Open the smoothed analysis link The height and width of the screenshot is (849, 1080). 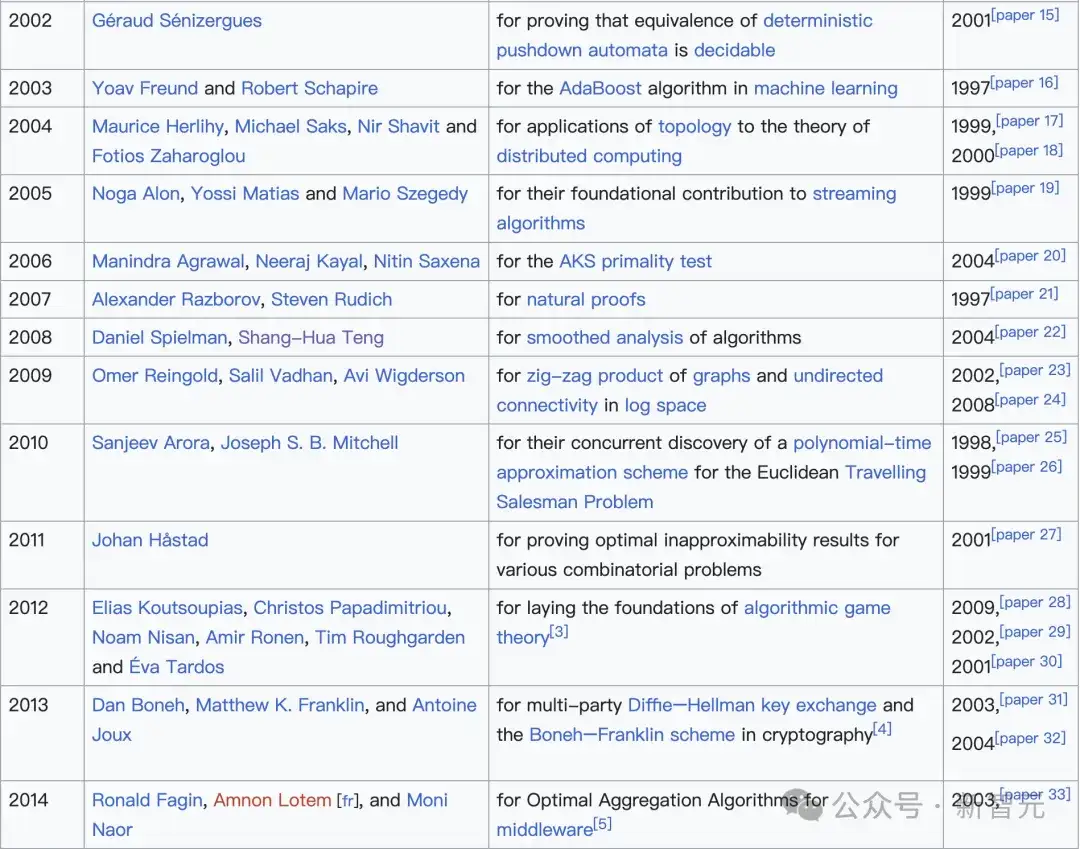(605, 337)
